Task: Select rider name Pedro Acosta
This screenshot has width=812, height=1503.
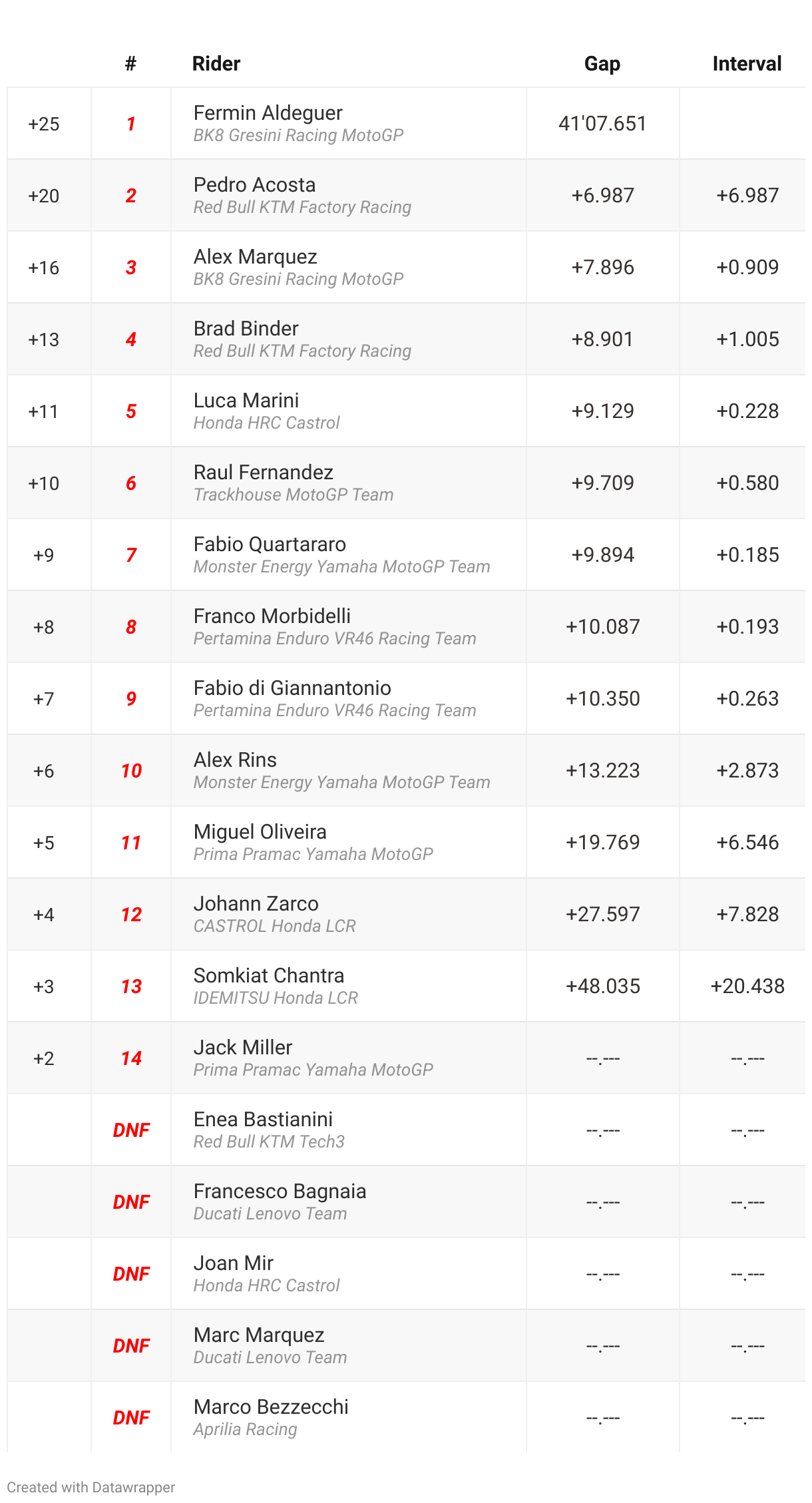Action: pyautogui.click(x=255, y=185)
